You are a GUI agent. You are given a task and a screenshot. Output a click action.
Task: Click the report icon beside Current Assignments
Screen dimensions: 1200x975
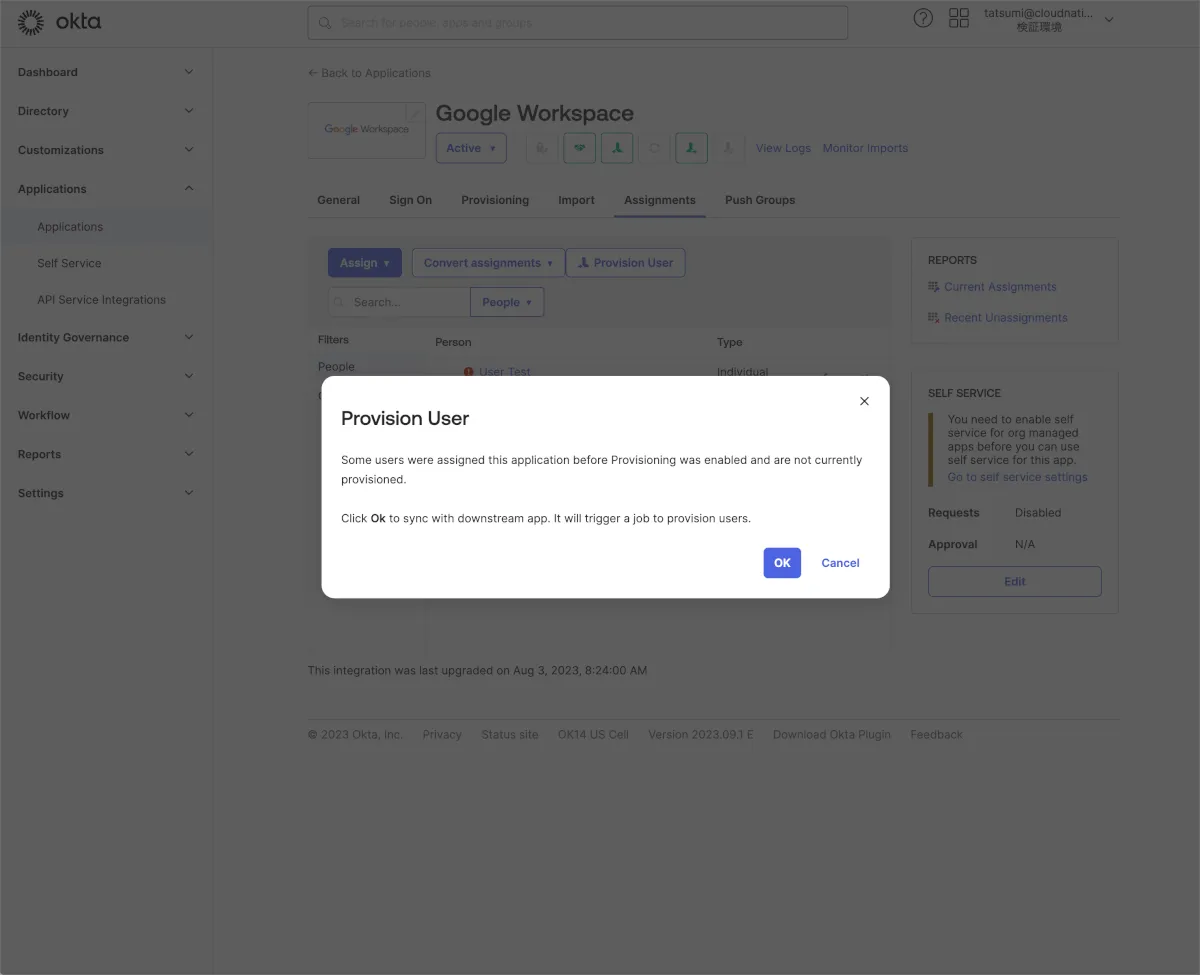click(934, 287)
